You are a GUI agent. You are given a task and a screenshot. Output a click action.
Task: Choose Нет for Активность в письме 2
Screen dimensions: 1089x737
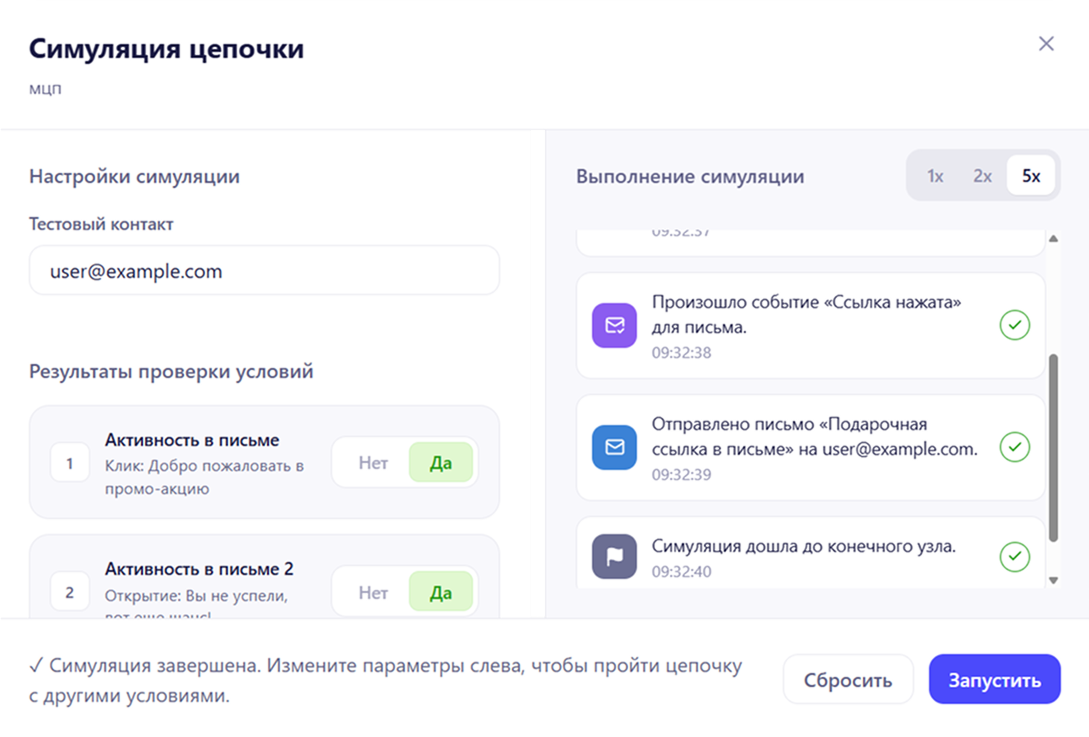point(373,593)
